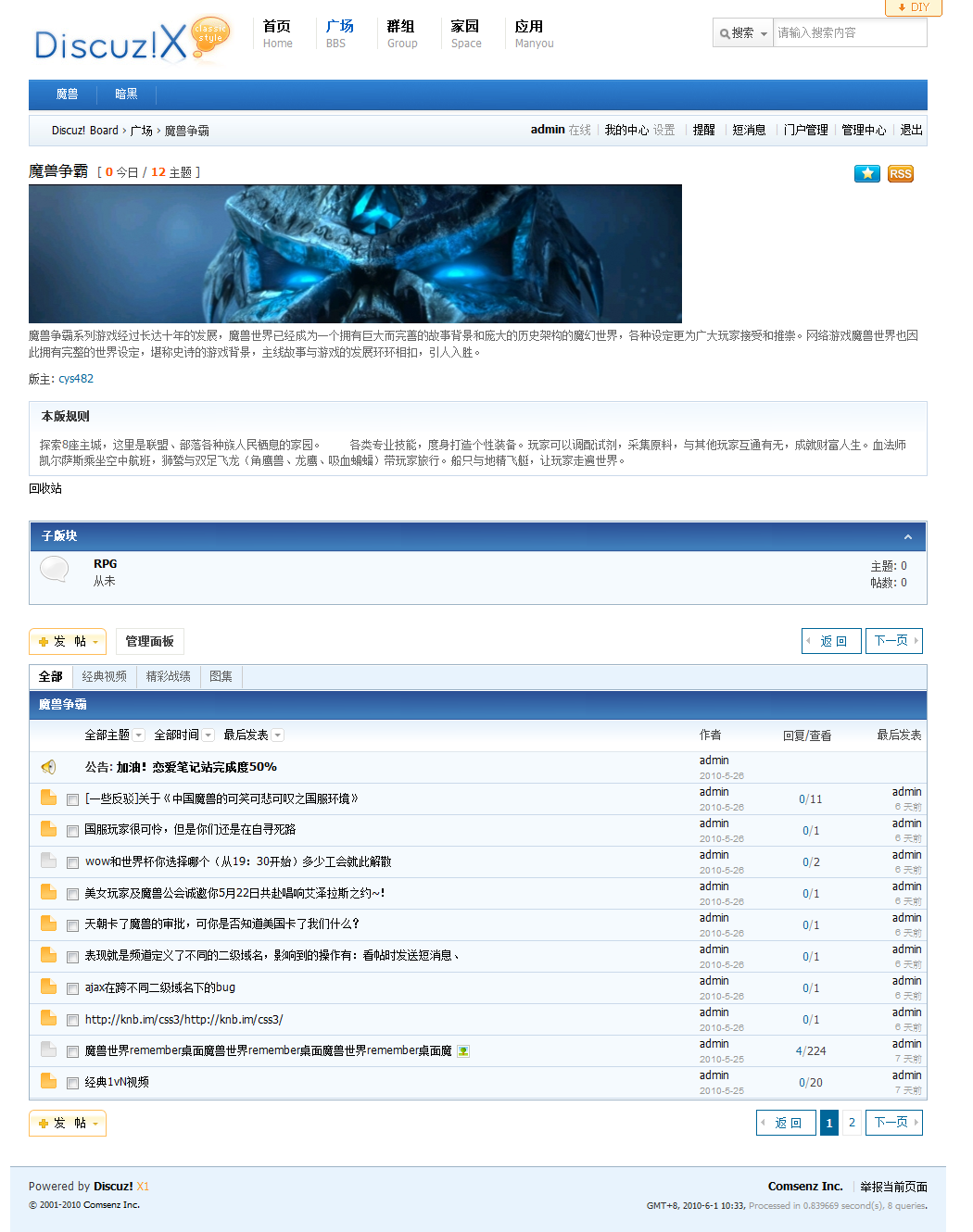Click the announcement megaphone icon

click(x=49, y=766)
